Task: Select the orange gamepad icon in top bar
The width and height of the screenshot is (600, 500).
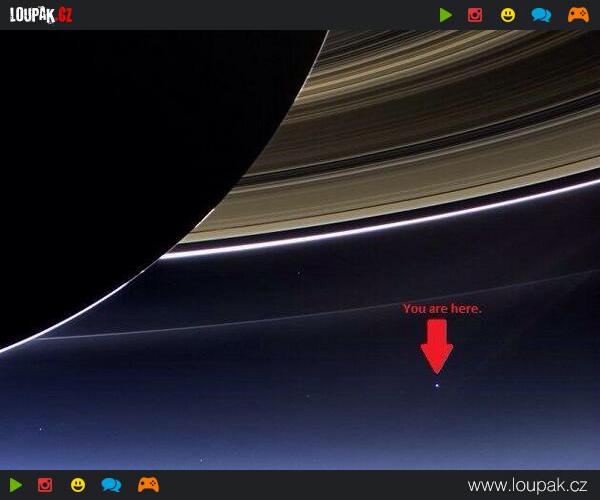Action: click(578, 15)
